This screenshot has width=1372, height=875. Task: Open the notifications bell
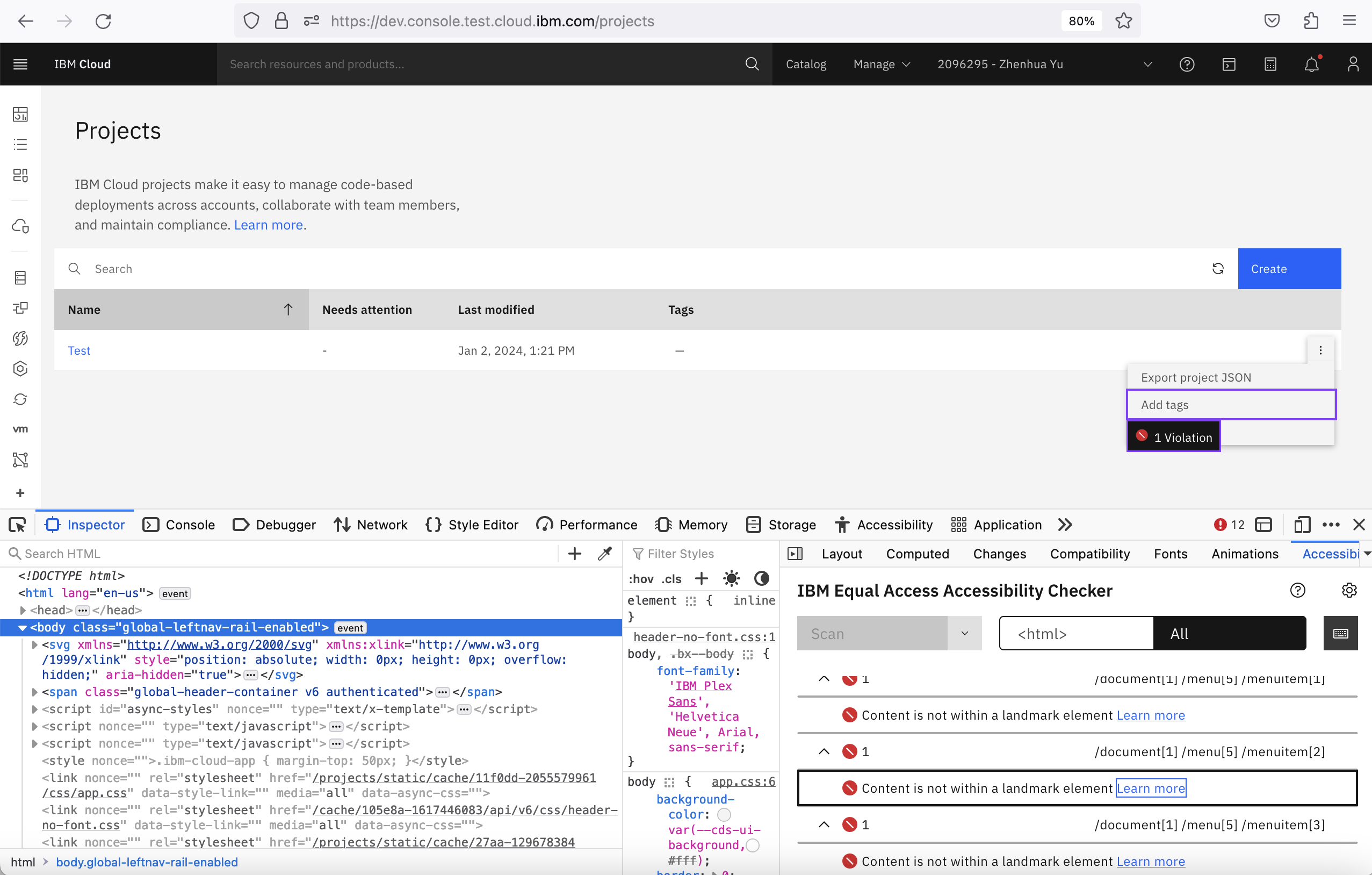[1312, 64]
